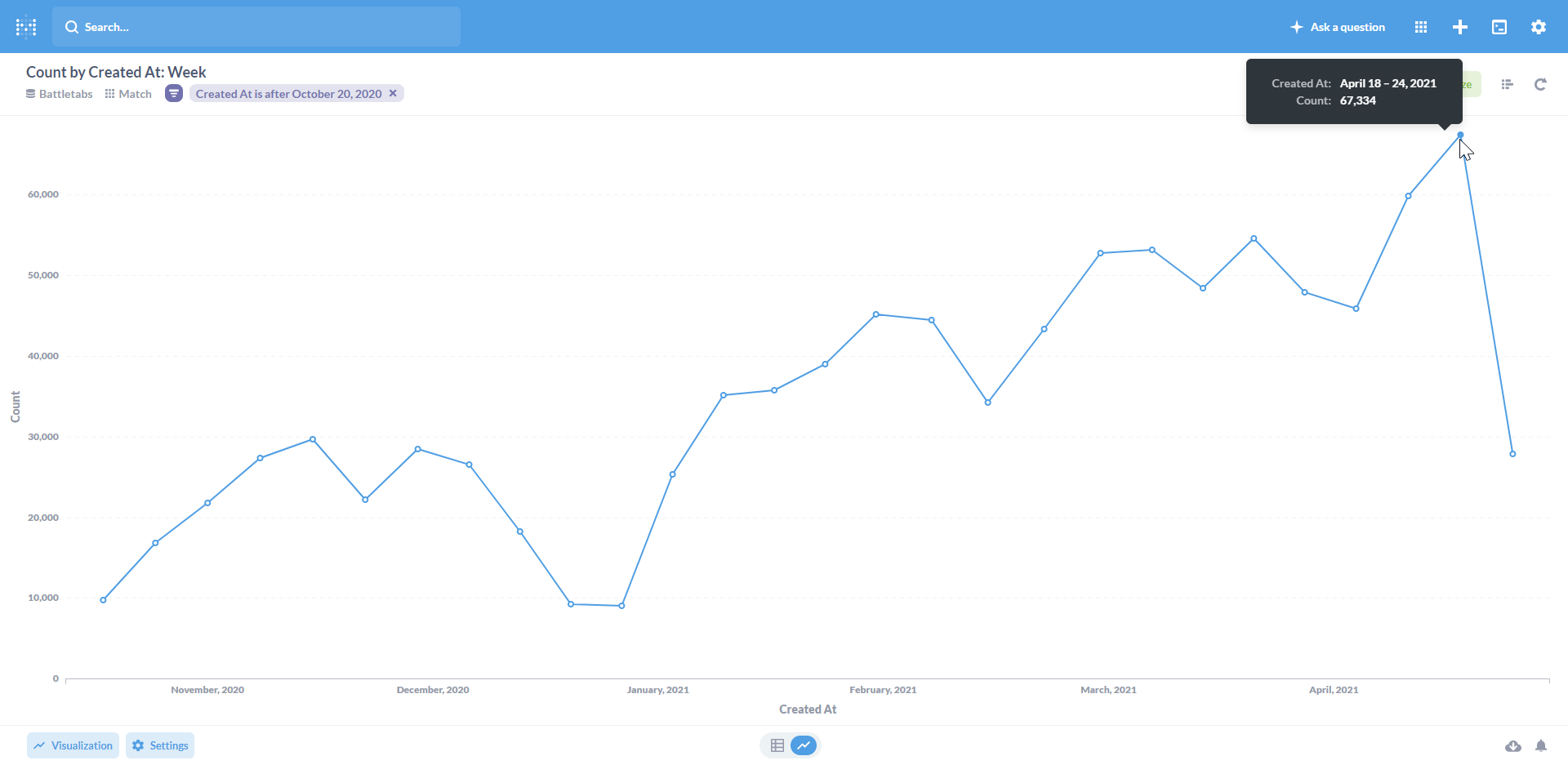The height and width of the screenshot is (765, 1568).
Task: Remove the Created At filter with X
Action: pyautogui.click(x=393, y=93)
